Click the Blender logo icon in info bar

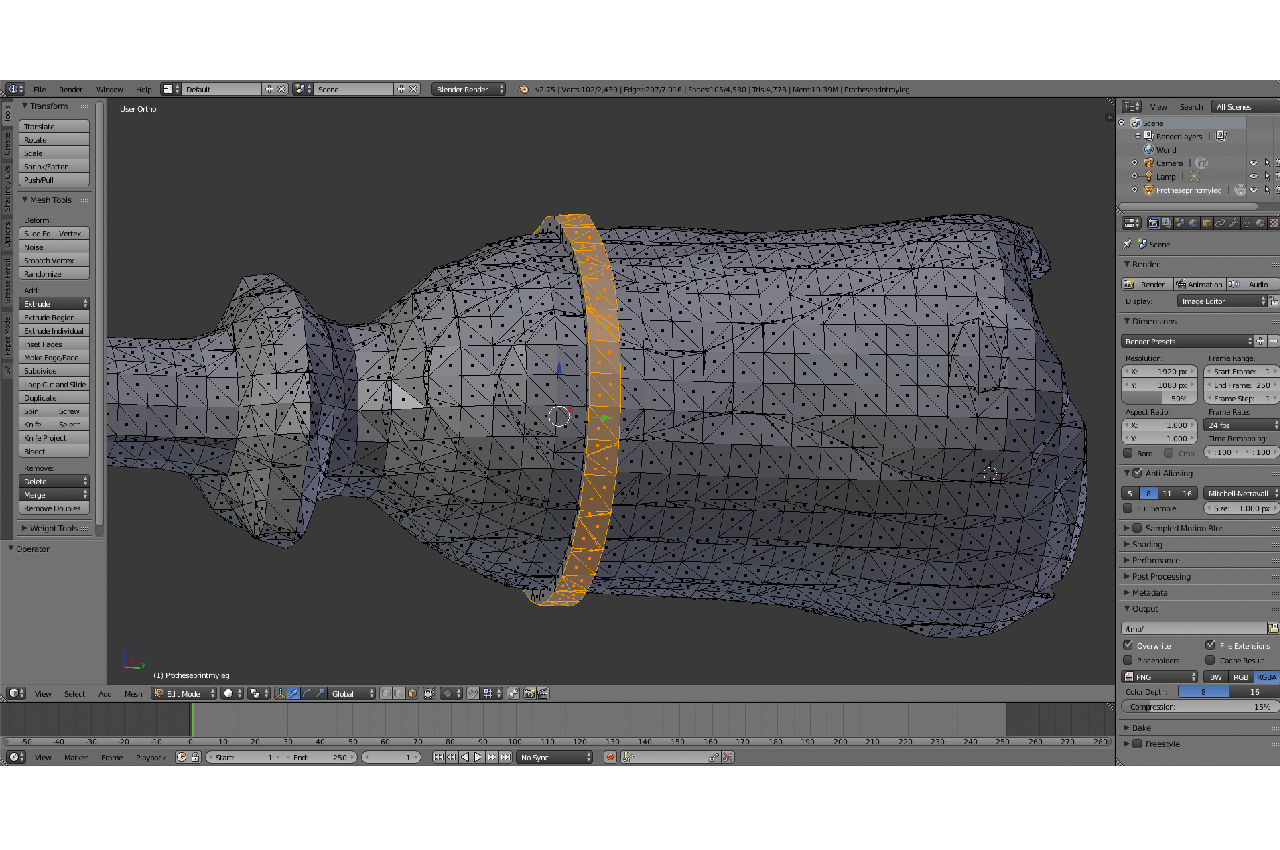(x=523, y=89)
